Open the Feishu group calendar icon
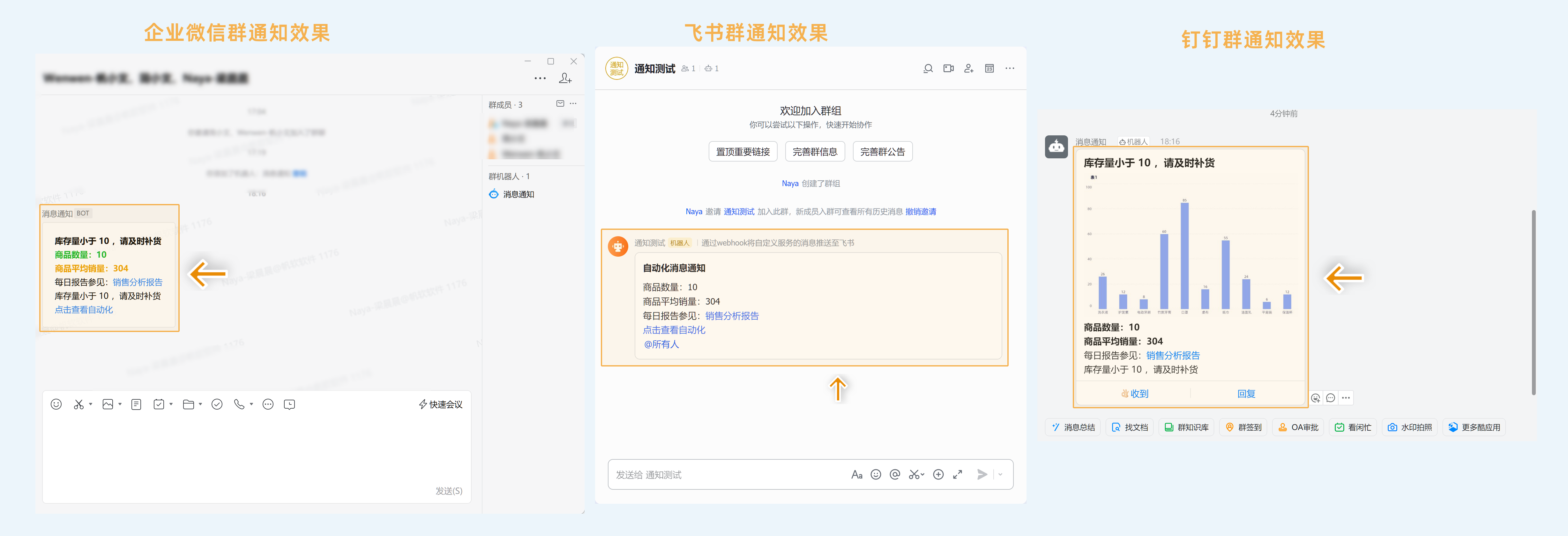This screenshot has width=1568, height=536. [990, 68]
